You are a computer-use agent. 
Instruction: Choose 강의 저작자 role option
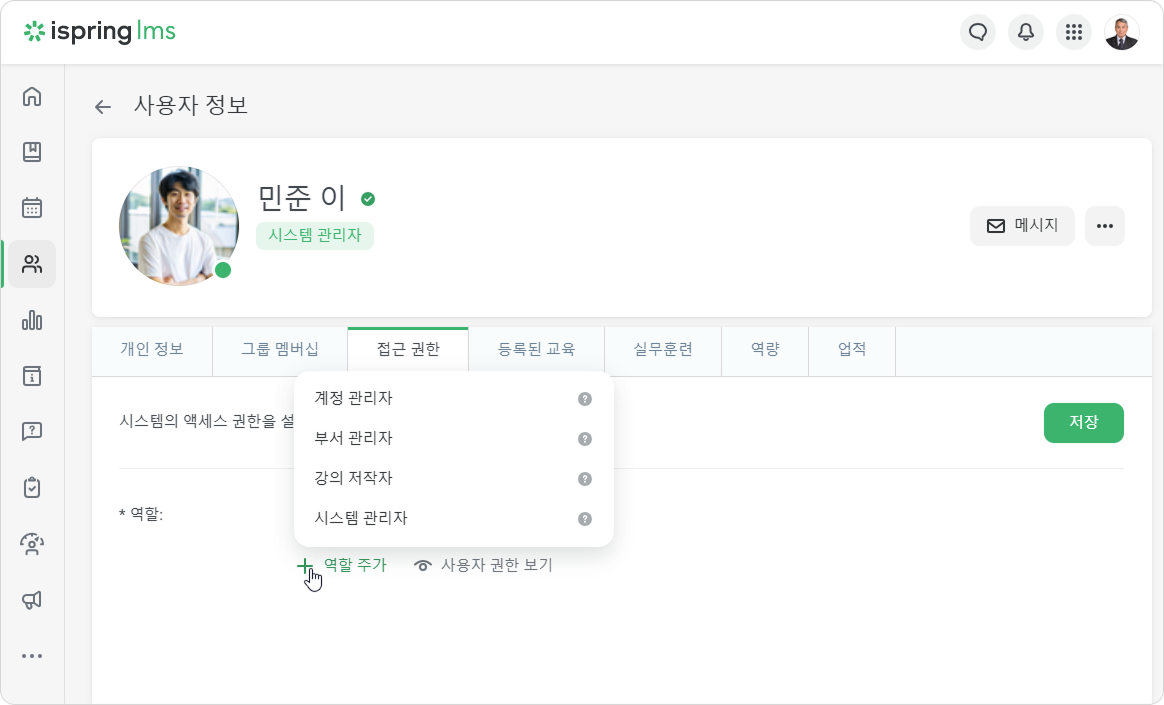pyautogui.click(x=454, y=479)
